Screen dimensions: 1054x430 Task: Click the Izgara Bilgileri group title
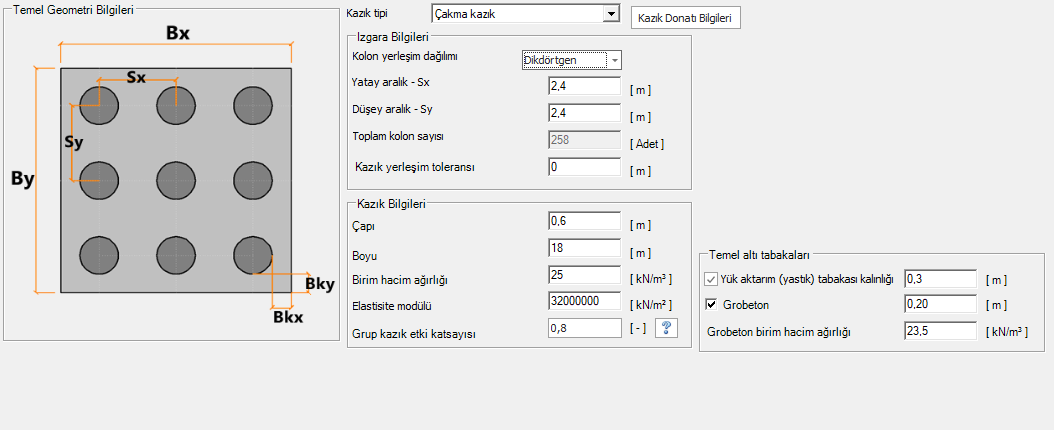point(393,38)
